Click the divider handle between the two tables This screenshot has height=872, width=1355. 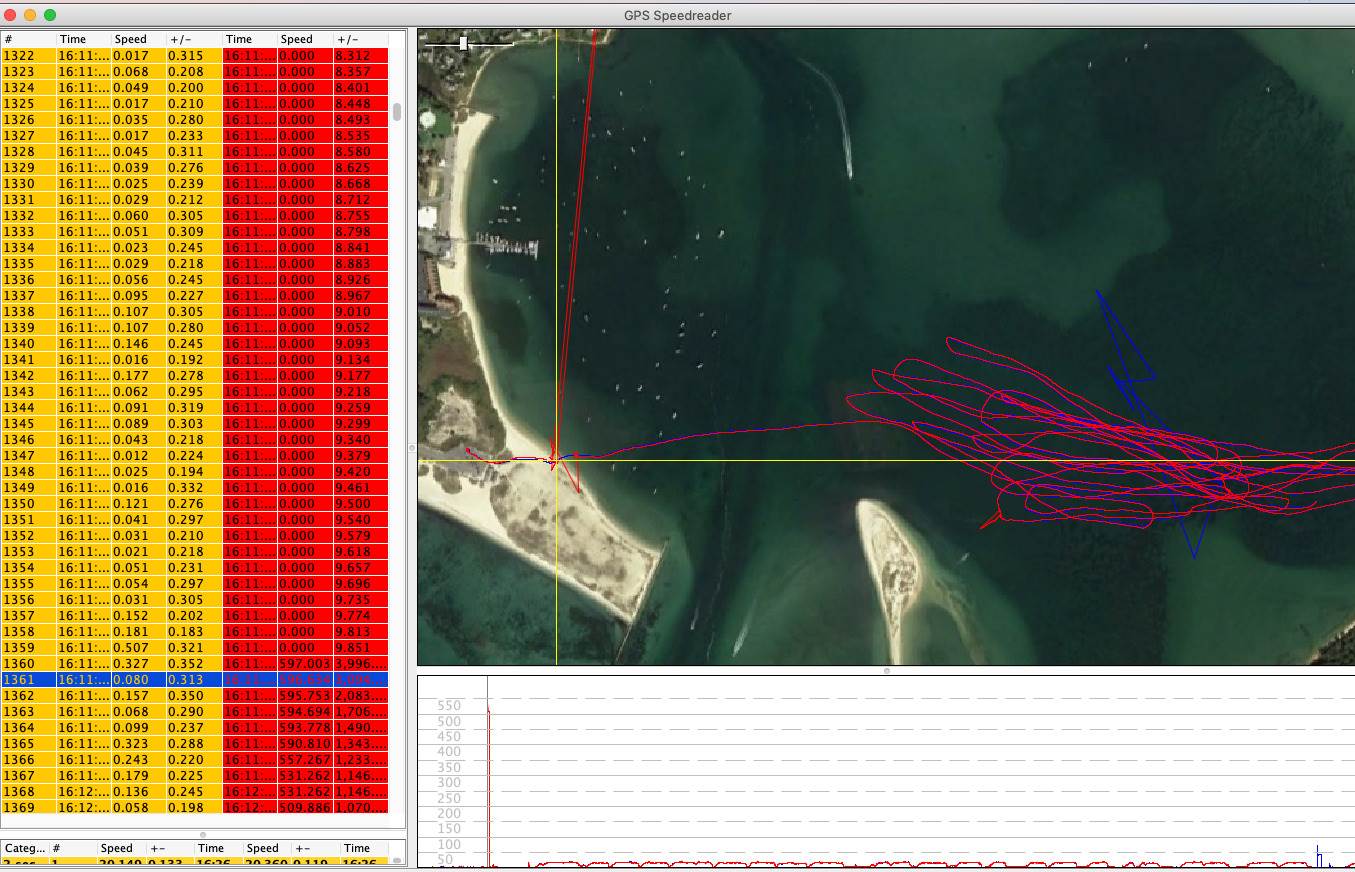(x=203, y=834)
